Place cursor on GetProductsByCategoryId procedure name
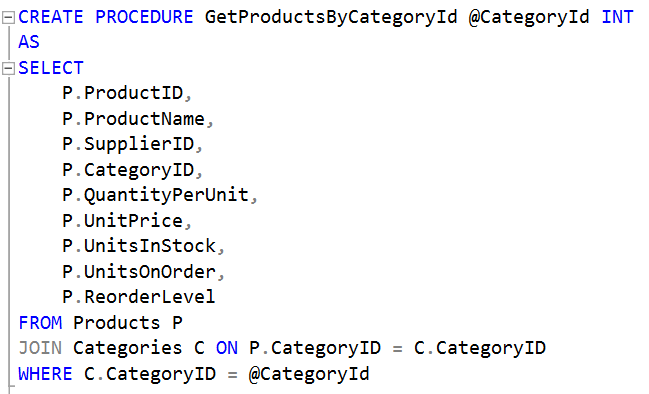This screenshot has height=394, width=649. point(331,17)
